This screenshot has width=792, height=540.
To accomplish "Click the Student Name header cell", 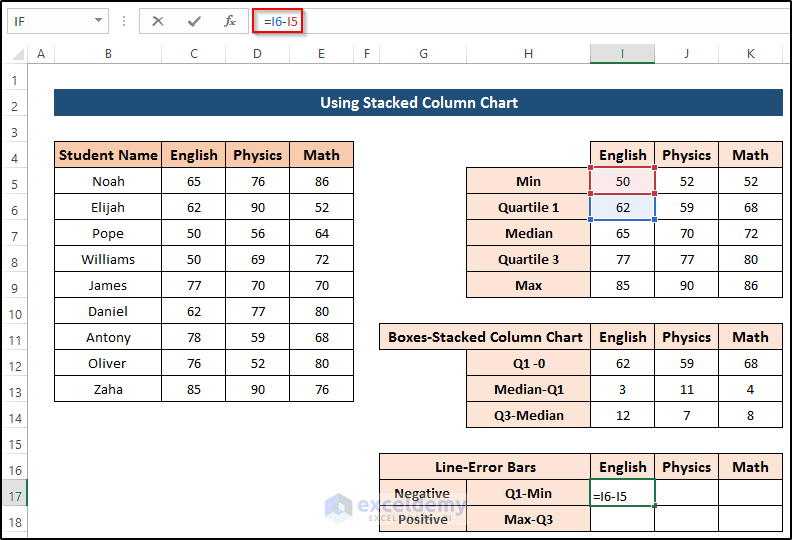I will [x=108, y=155].
